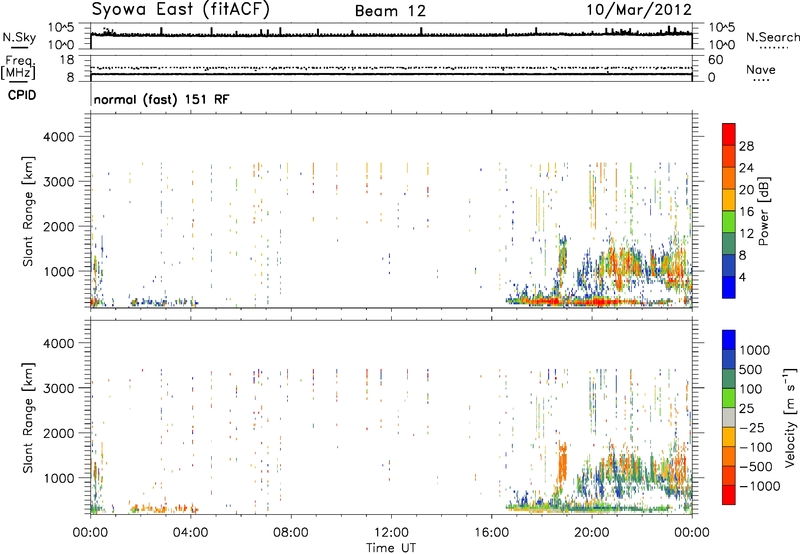Screen dimensions: 800x554
Task: Click the solid-line sample under "N.Sky"
Action: pos(19,47)
